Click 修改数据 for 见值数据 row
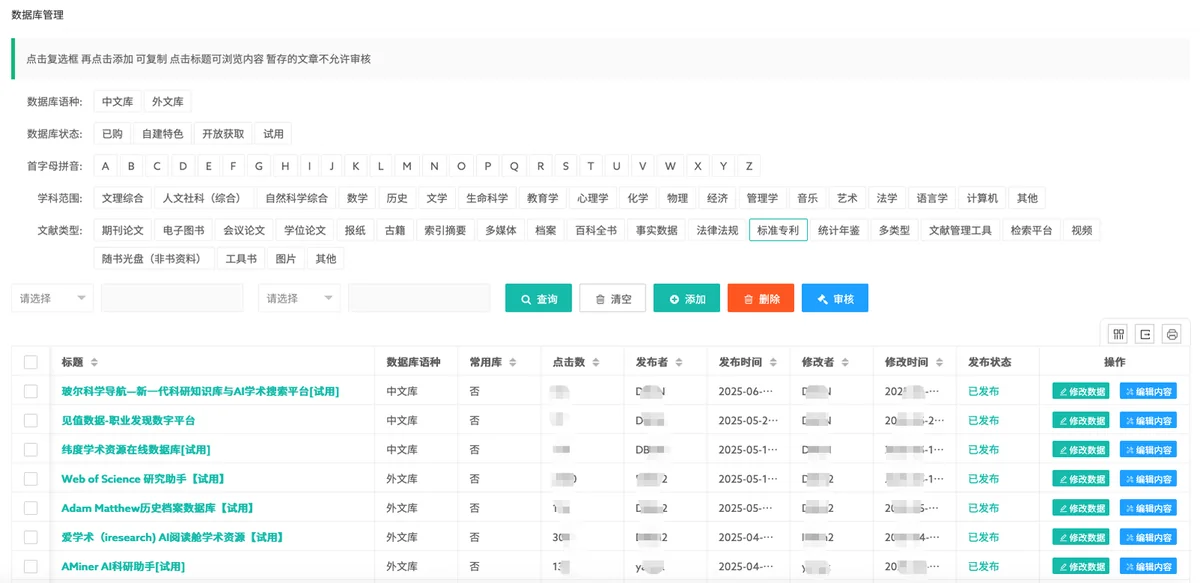Viewport: 1200px width, 583px height. click(x=1080, y=420)
